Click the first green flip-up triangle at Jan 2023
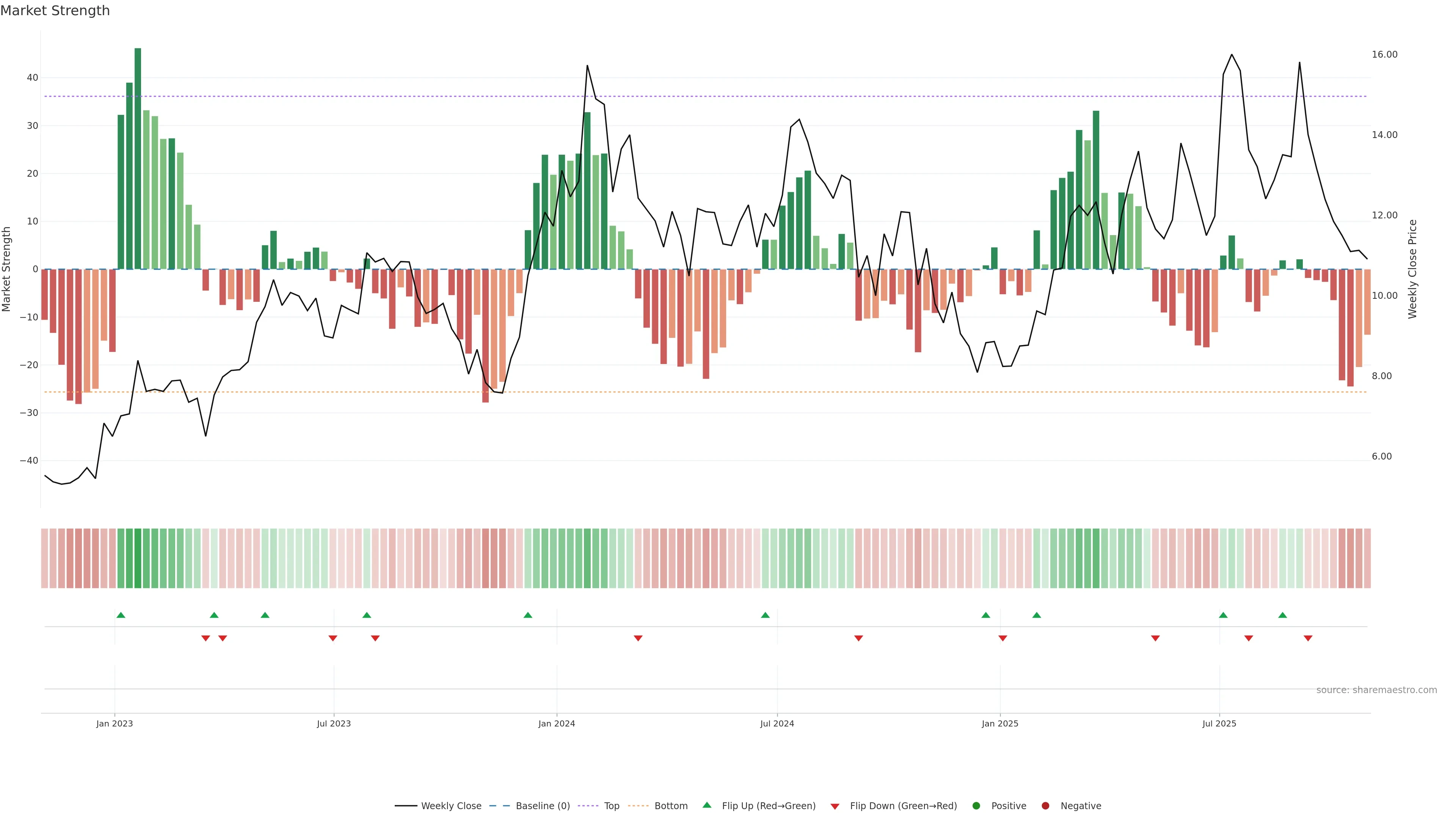Screen dimensions: 1456x819 121,615
